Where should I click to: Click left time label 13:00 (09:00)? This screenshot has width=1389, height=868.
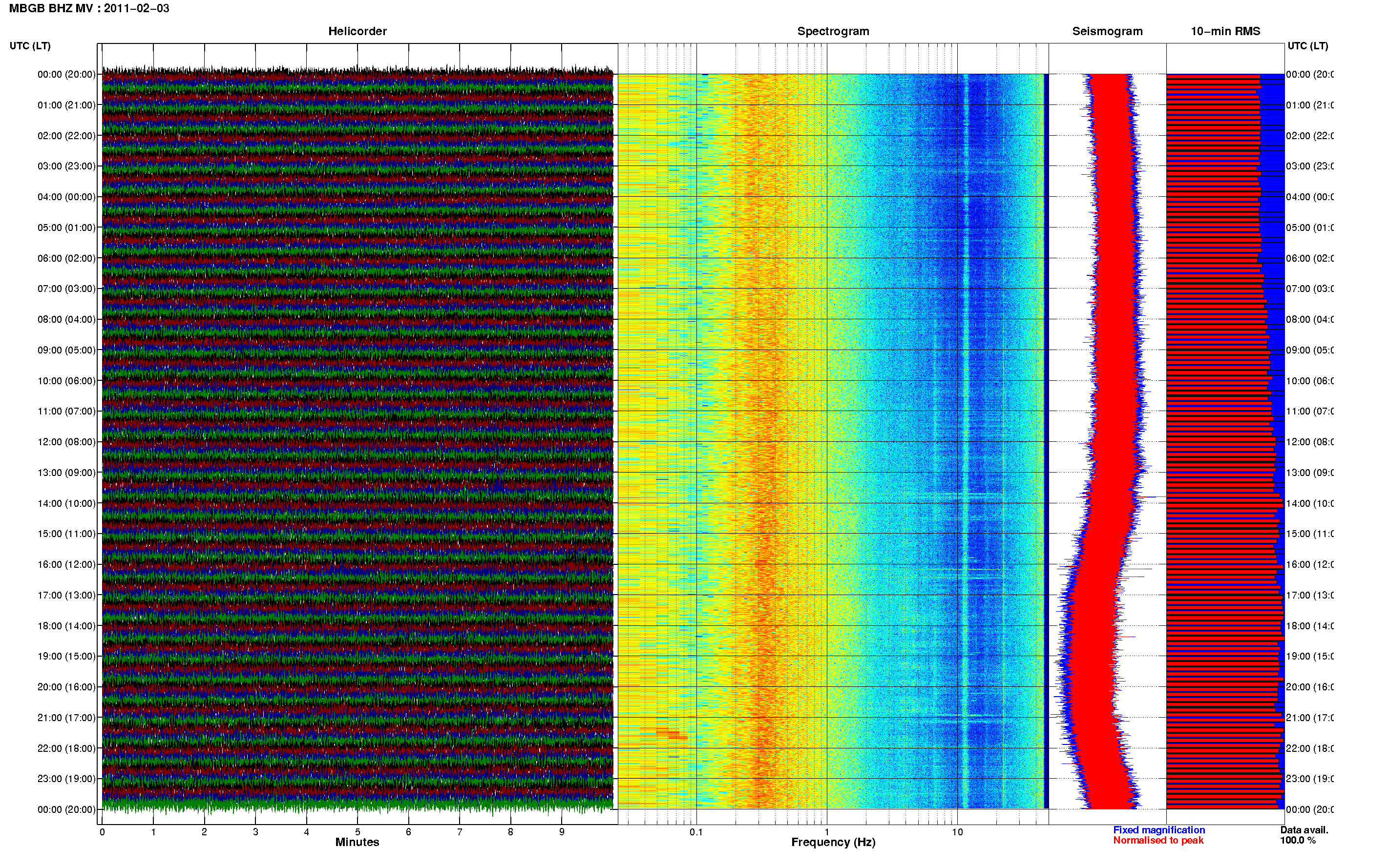click(x=66, y=473)
